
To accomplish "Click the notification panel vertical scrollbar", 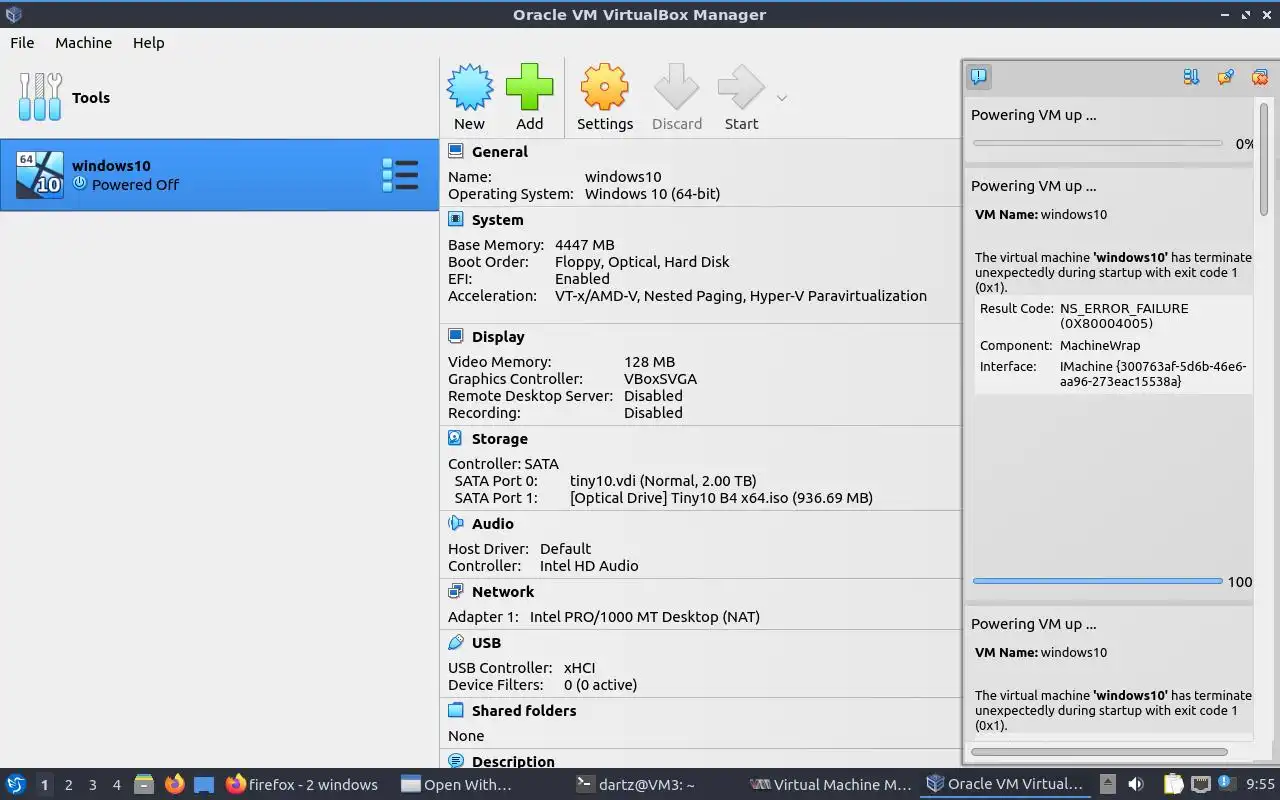I will [x=1263, y=157].
